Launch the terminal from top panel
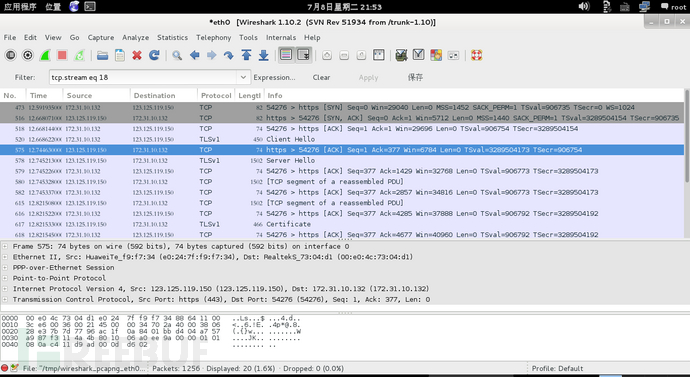The height and width of the screenshot is (377, 690). click(90, 7)
